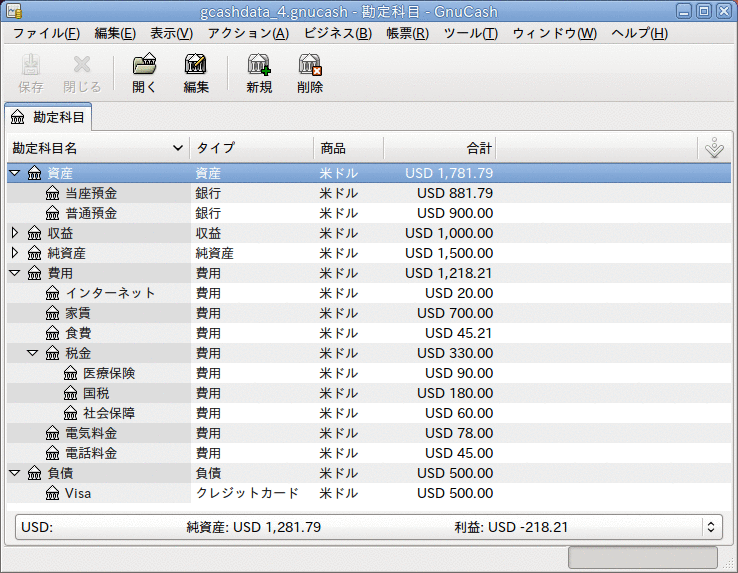The image size is (738, 573).
Task: Open the アクション(A) menu
Action: click(x=248, y=33)
